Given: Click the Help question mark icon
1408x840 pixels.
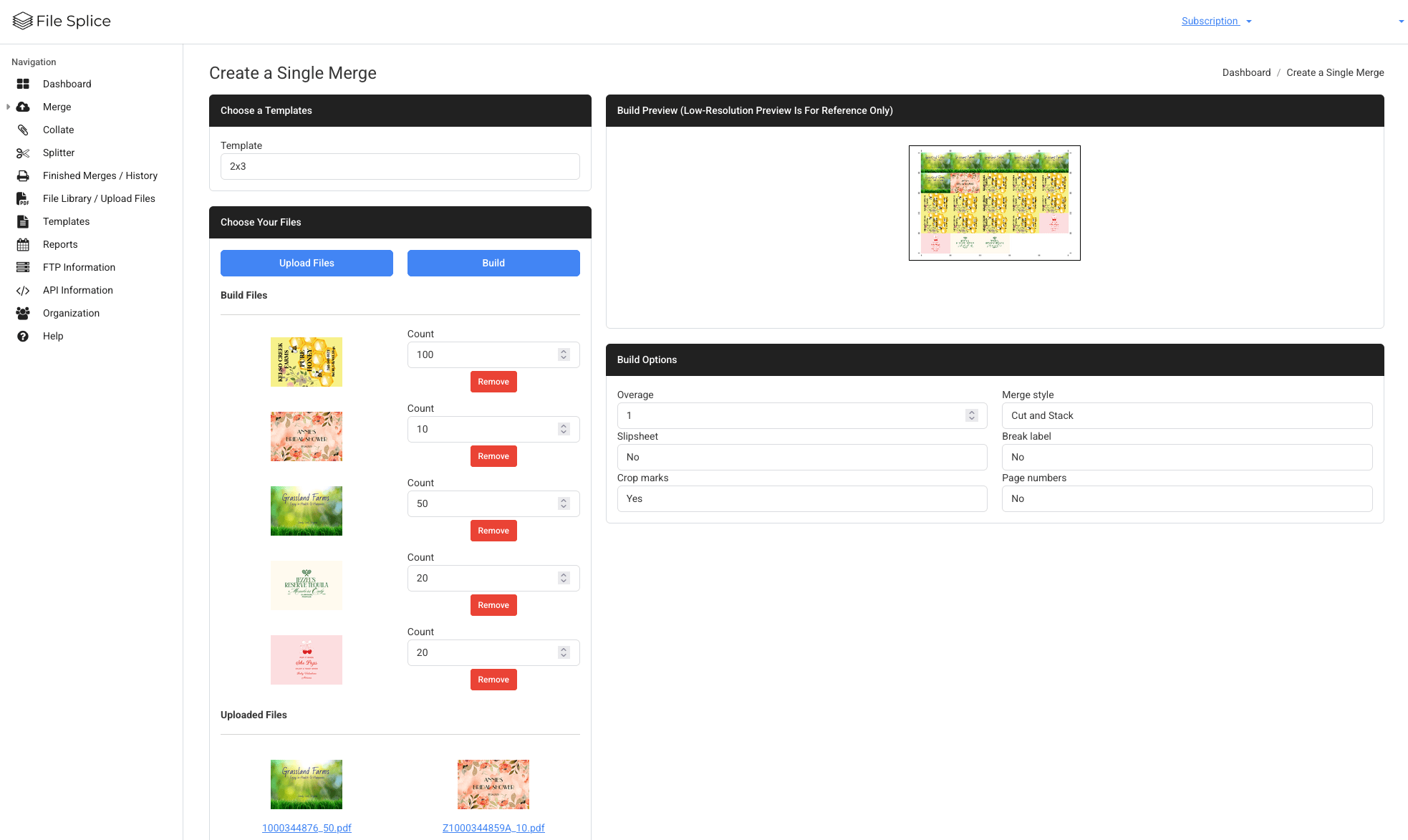Looking at the screenshot, I should click(x=23, y=336).
